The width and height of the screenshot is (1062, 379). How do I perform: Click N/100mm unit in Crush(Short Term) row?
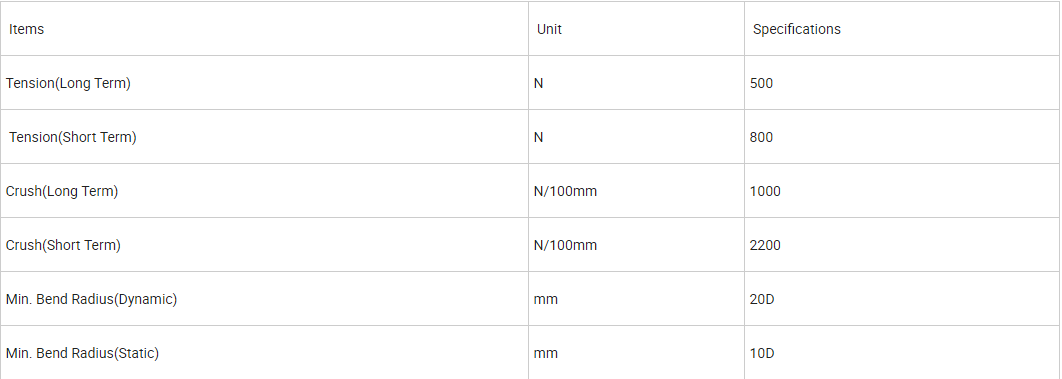pyautogui.click(x=566, y=246)
